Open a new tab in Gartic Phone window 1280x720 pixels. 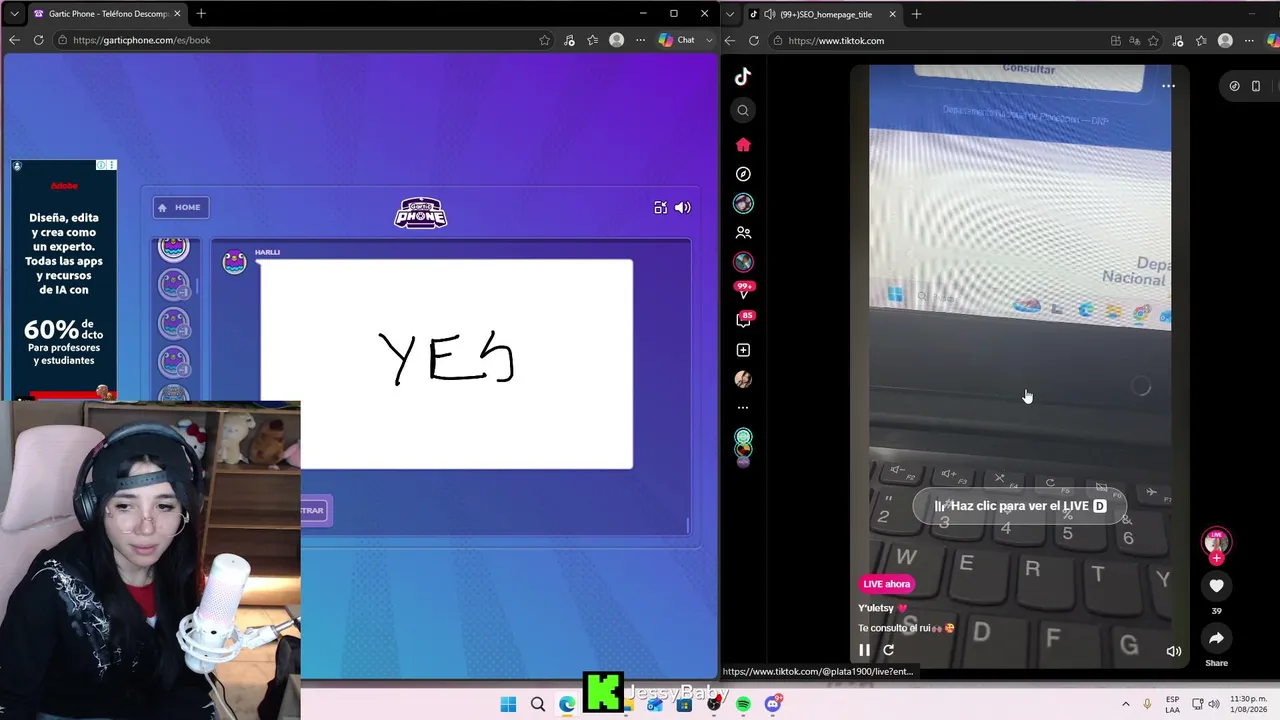[x=201, y=14]
